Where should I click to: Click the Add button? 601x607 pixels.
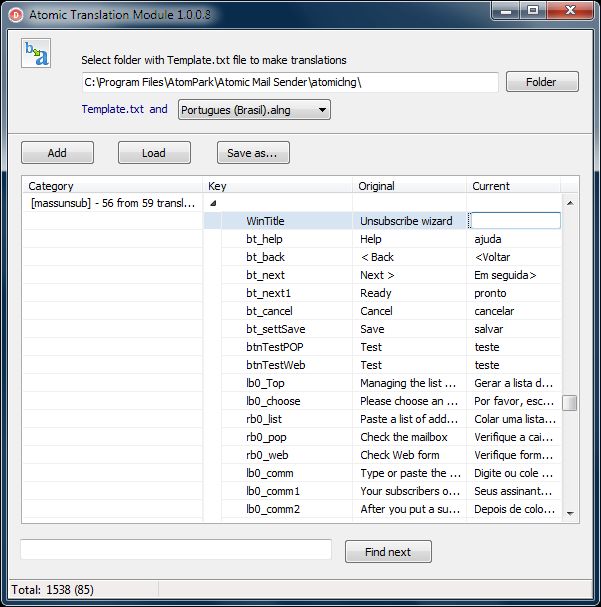pos(57,153)
